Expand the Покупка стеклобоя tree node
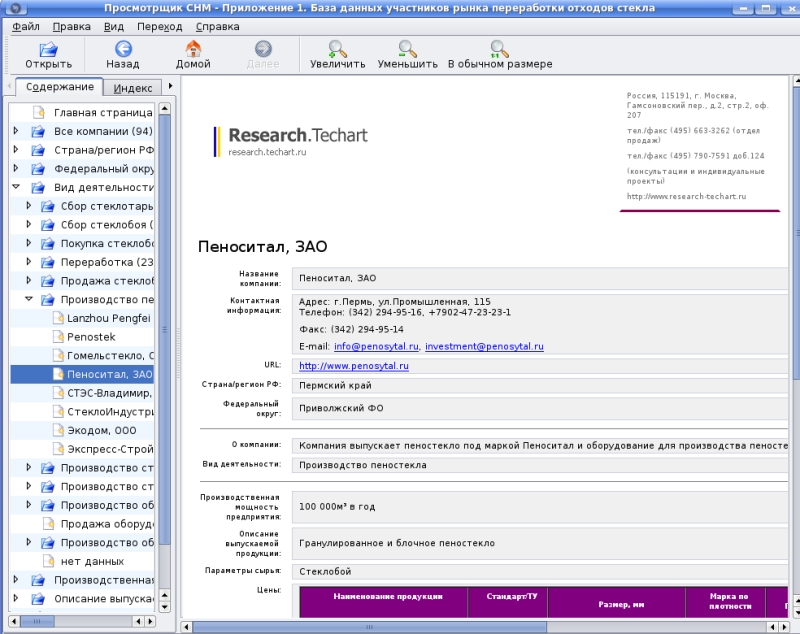 point(29,243)
